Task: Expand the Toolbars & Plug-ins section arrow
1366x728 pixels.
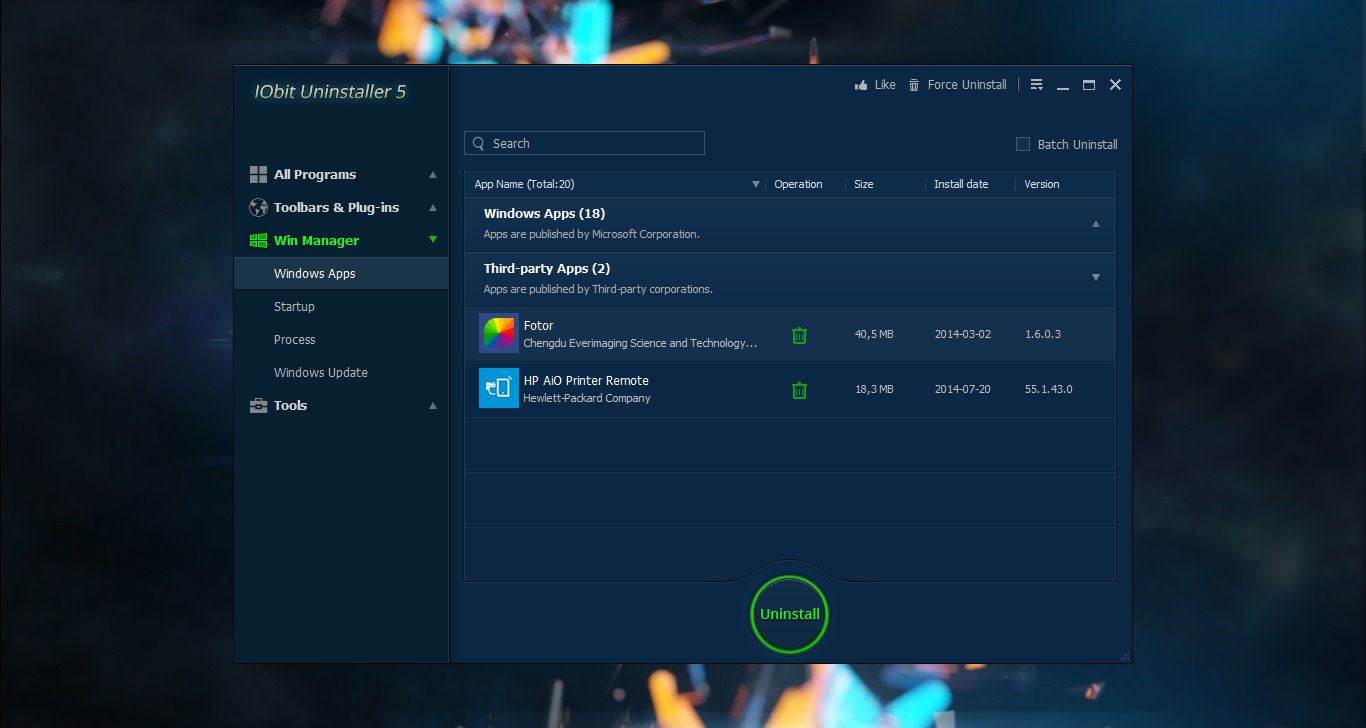Action: (433, 207)
